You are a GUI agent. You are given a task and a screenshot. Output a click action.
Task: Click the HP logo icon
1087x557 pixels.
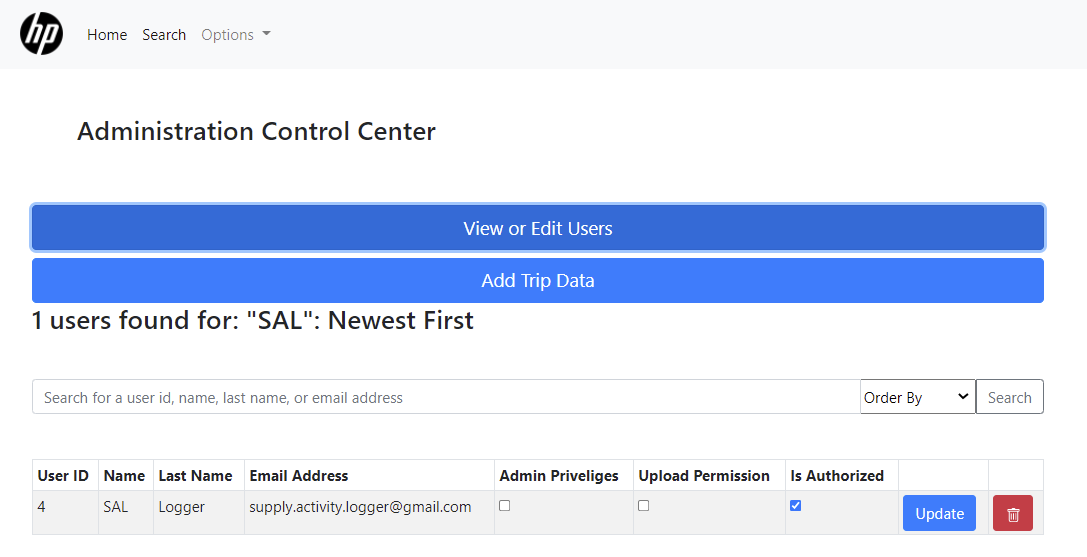point(42,35)
